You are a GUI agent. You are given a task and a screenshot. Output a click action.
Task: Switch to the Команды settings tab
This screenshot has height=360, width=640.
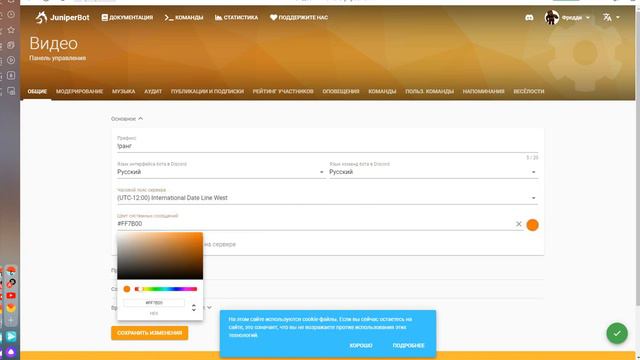[x=382, y=91]
